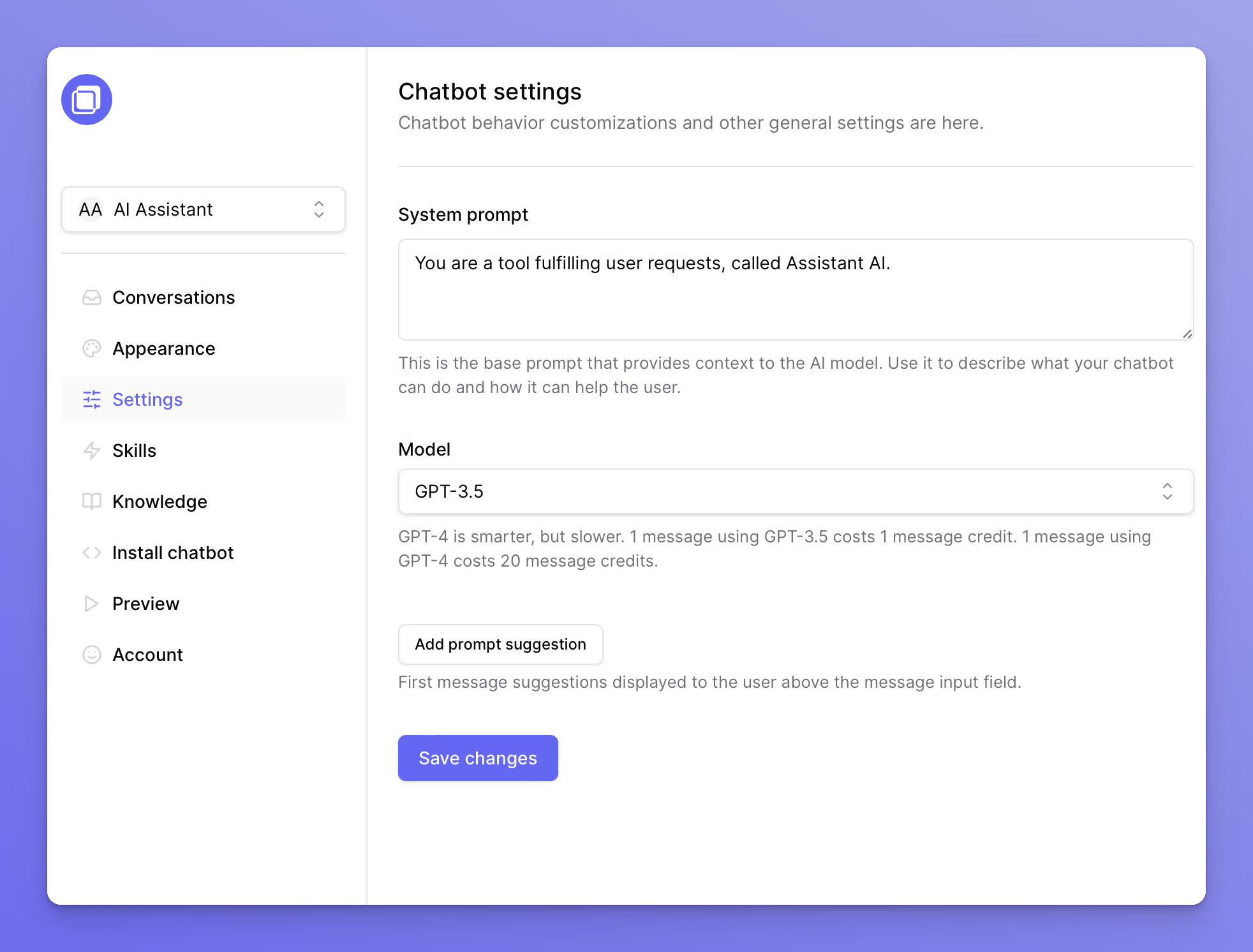Viewport: 1253px width, 952px height.
Task: Click the Install chatbot code brackets icon
Action: 92,553
